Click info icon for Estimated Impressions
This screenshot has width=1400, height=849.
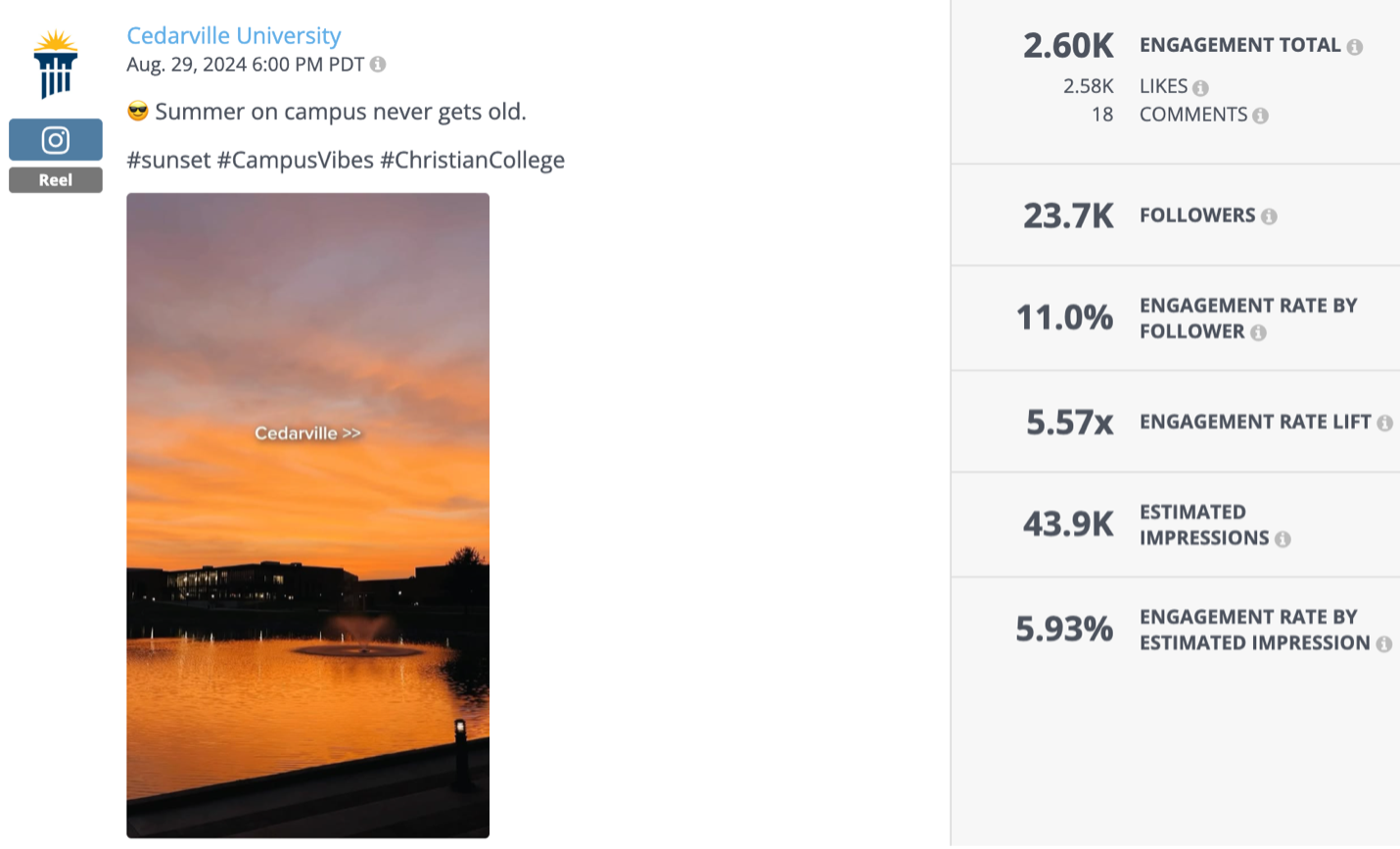(x=1283, y=539)
